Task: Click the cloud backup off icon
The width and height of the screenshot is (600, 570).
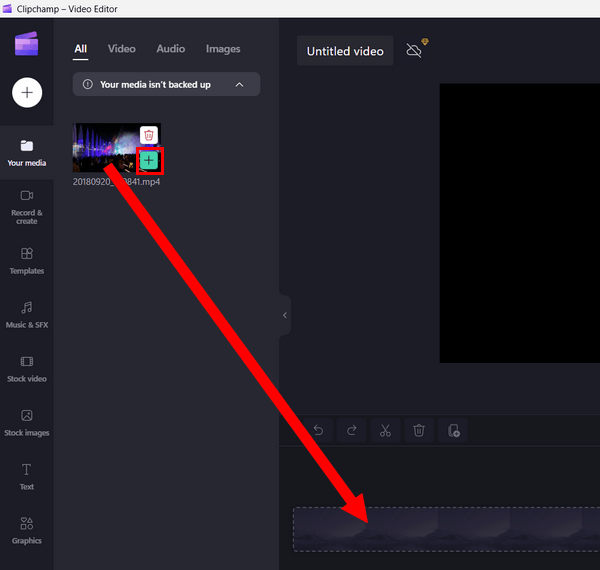Action: (414, 50)
